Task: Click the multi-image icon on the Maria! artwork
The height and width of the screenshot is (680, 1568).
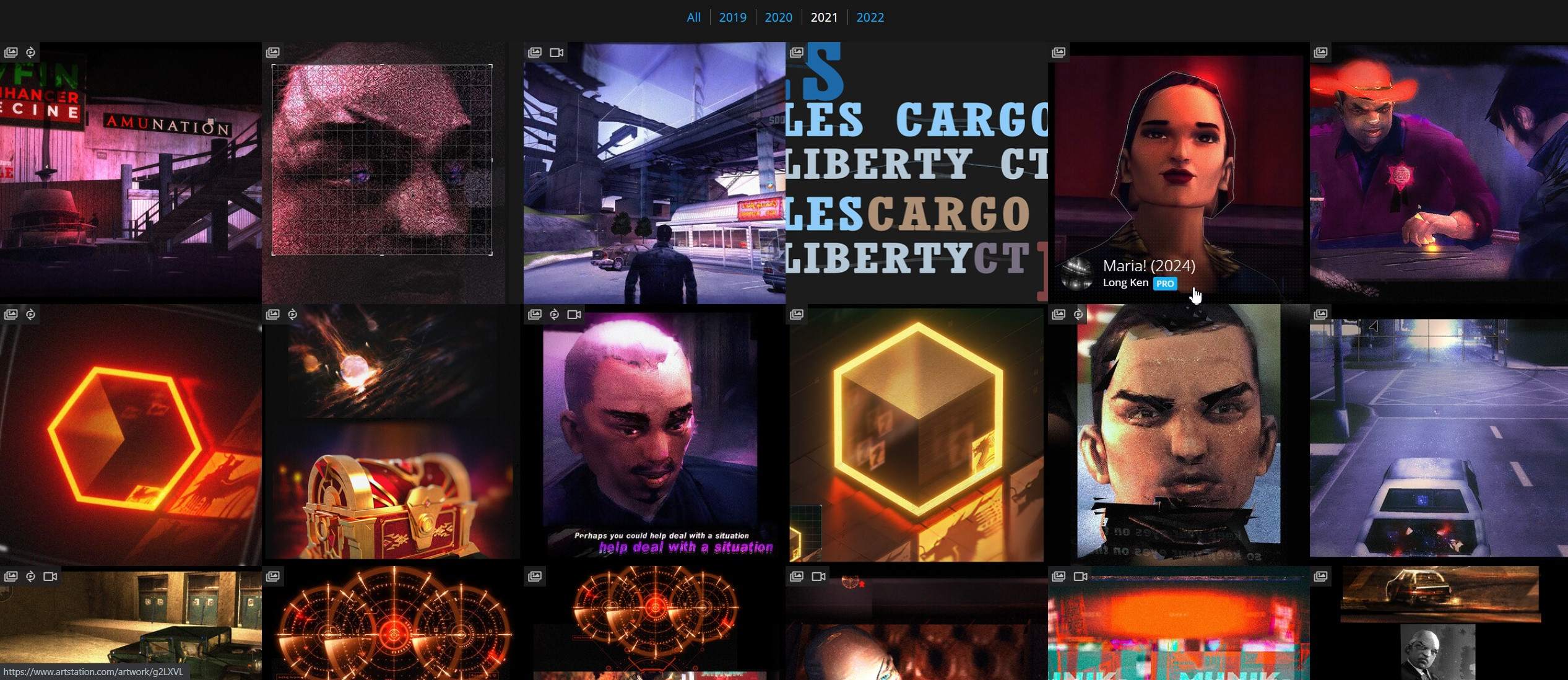Action: tap(1059, 53)
